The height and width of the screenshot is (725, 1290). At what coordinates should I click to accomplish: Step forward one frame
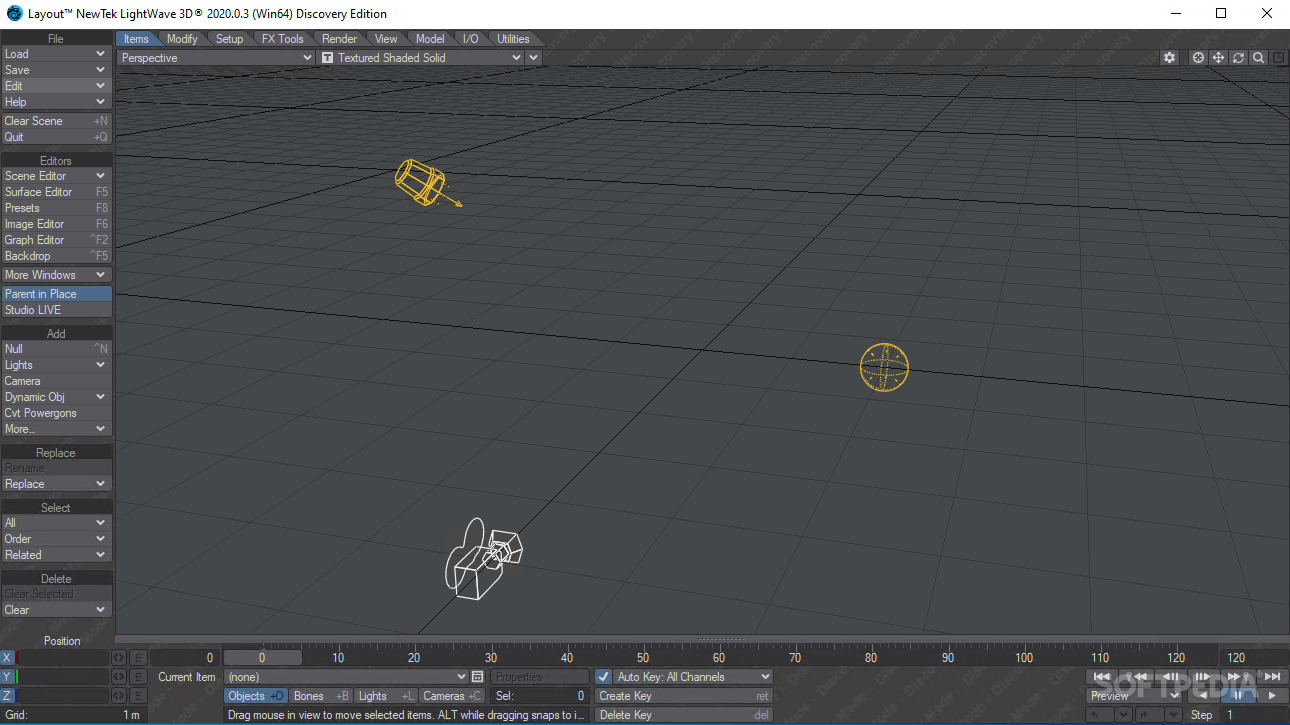coord(1203,677)
